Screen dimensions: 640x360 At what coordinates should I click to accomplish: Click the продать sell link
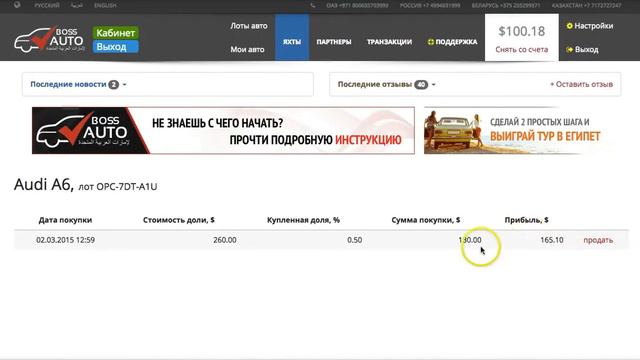[598, 240]
